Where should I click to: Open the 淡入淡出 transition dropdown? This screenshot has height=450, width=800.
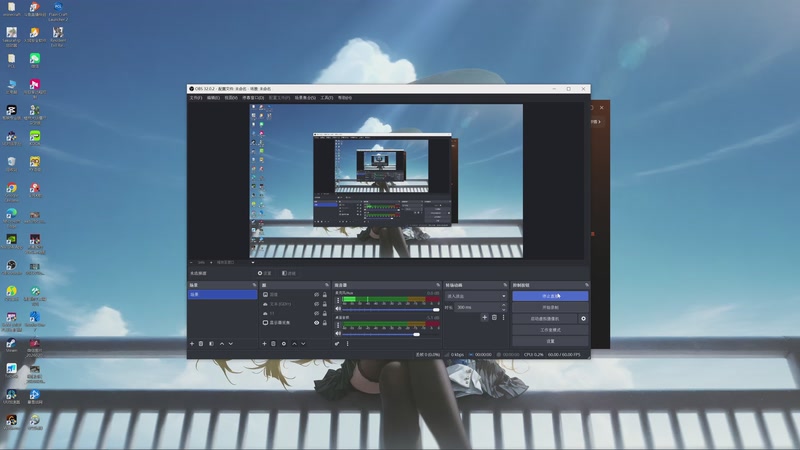pos(476,296)
